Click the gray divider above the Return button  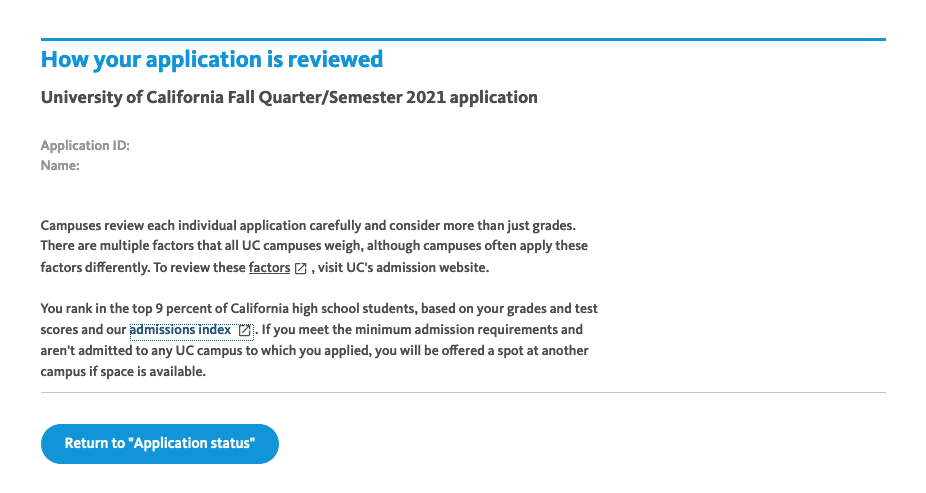(x=463, y=392)
